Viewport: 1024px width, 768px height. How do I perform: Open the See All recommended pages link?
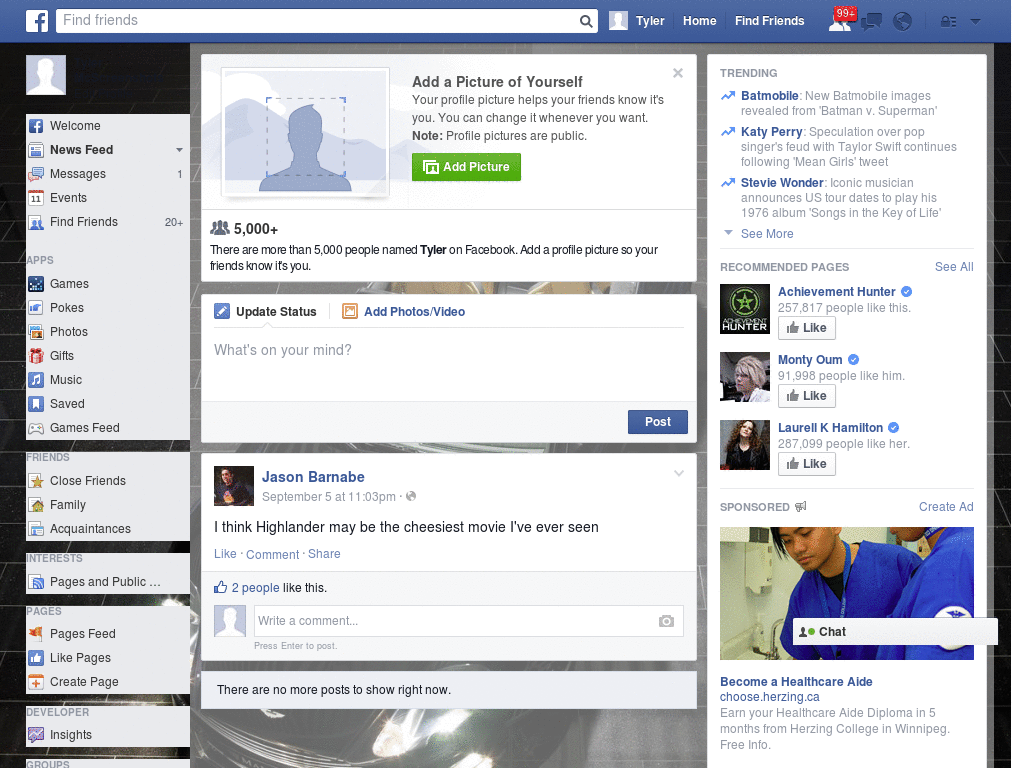point(953,266)
